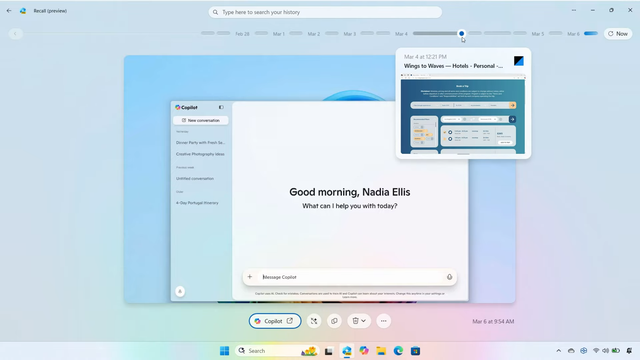This screenshot has height=360, width=640.
Task: Toggle the Copilot sidebar panel icon
Action: pos(221,107)
